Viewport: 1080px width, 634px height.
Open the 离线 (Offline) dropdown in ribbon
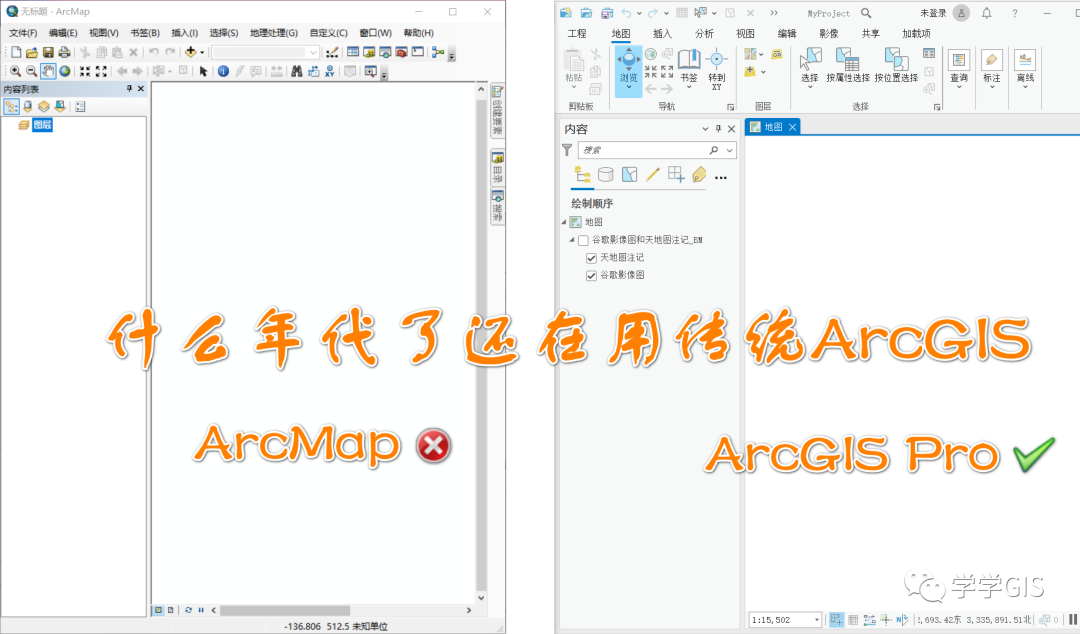[x=1025, y=88]
